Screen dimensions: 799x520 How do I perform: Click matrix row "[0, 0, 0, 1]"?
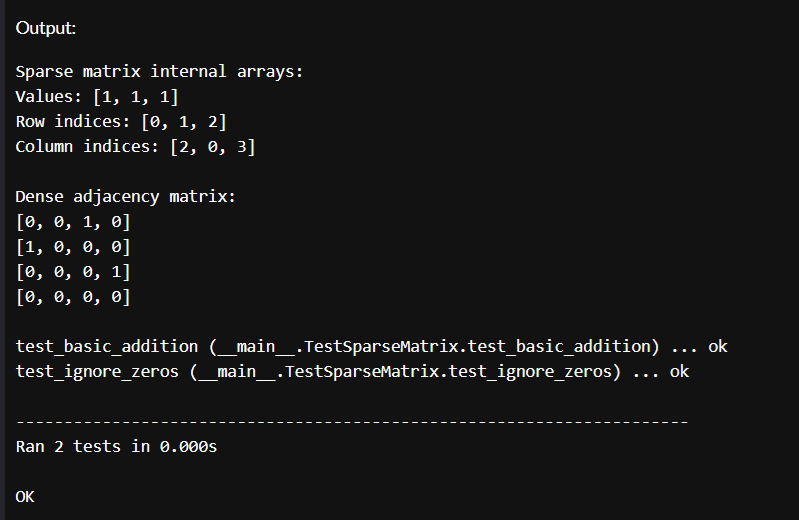click(73, 272)
